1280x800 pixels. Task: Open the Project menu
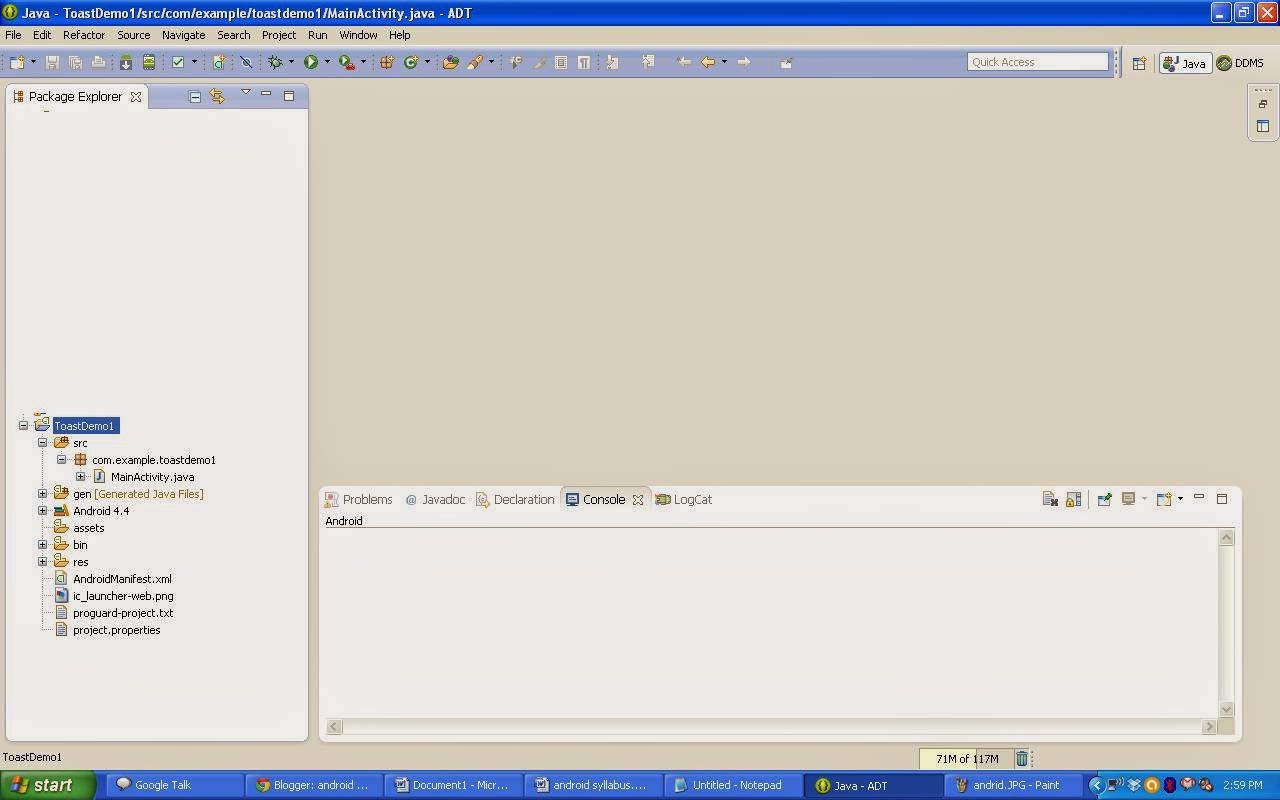click(279, 35)
